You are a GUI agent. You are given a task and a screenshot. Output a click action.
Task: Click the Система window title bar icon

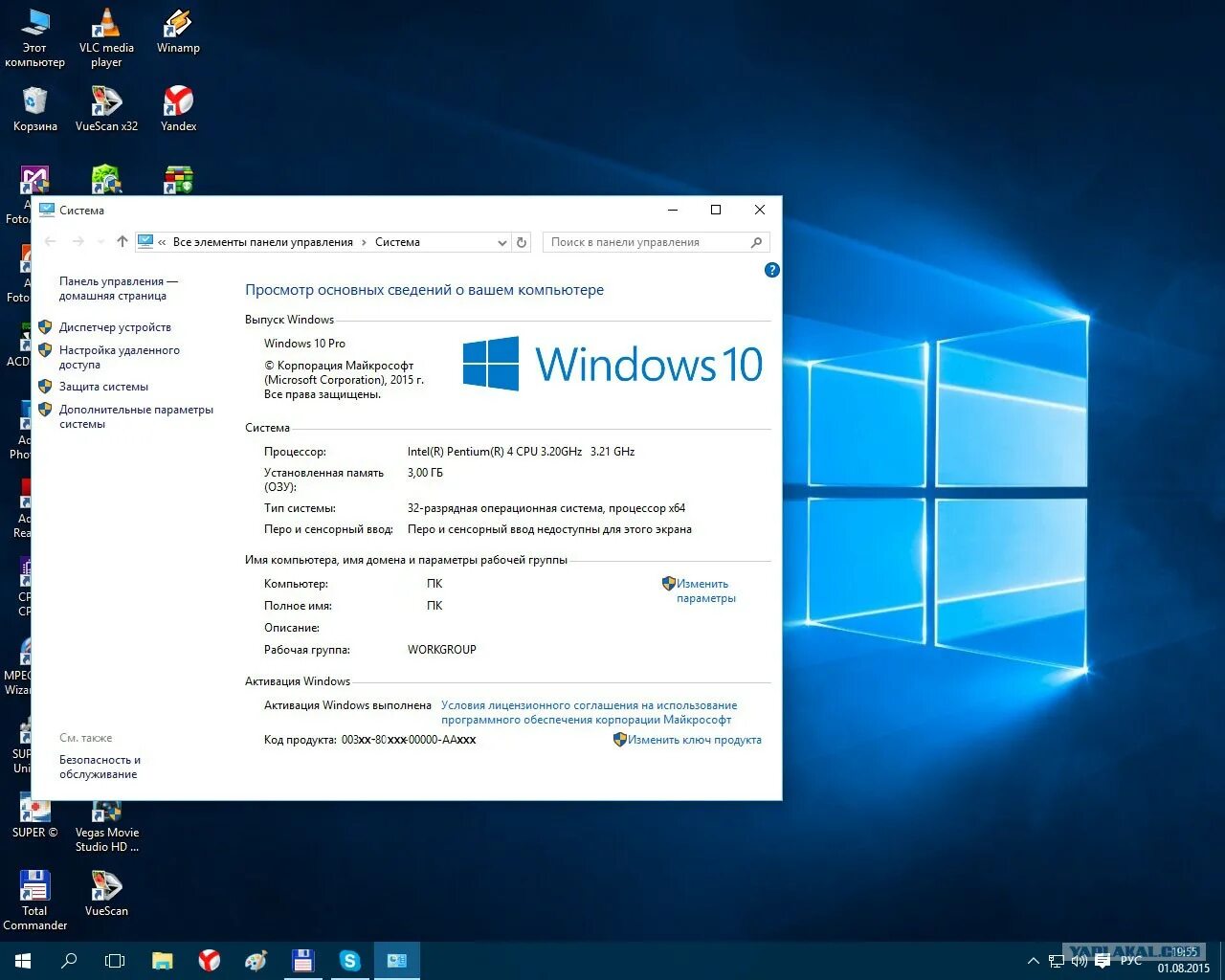click(46, 210)
